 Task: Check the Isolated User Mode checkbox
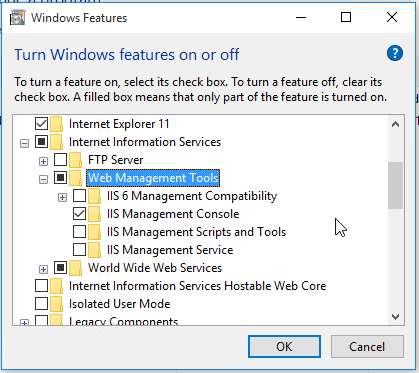41,304
